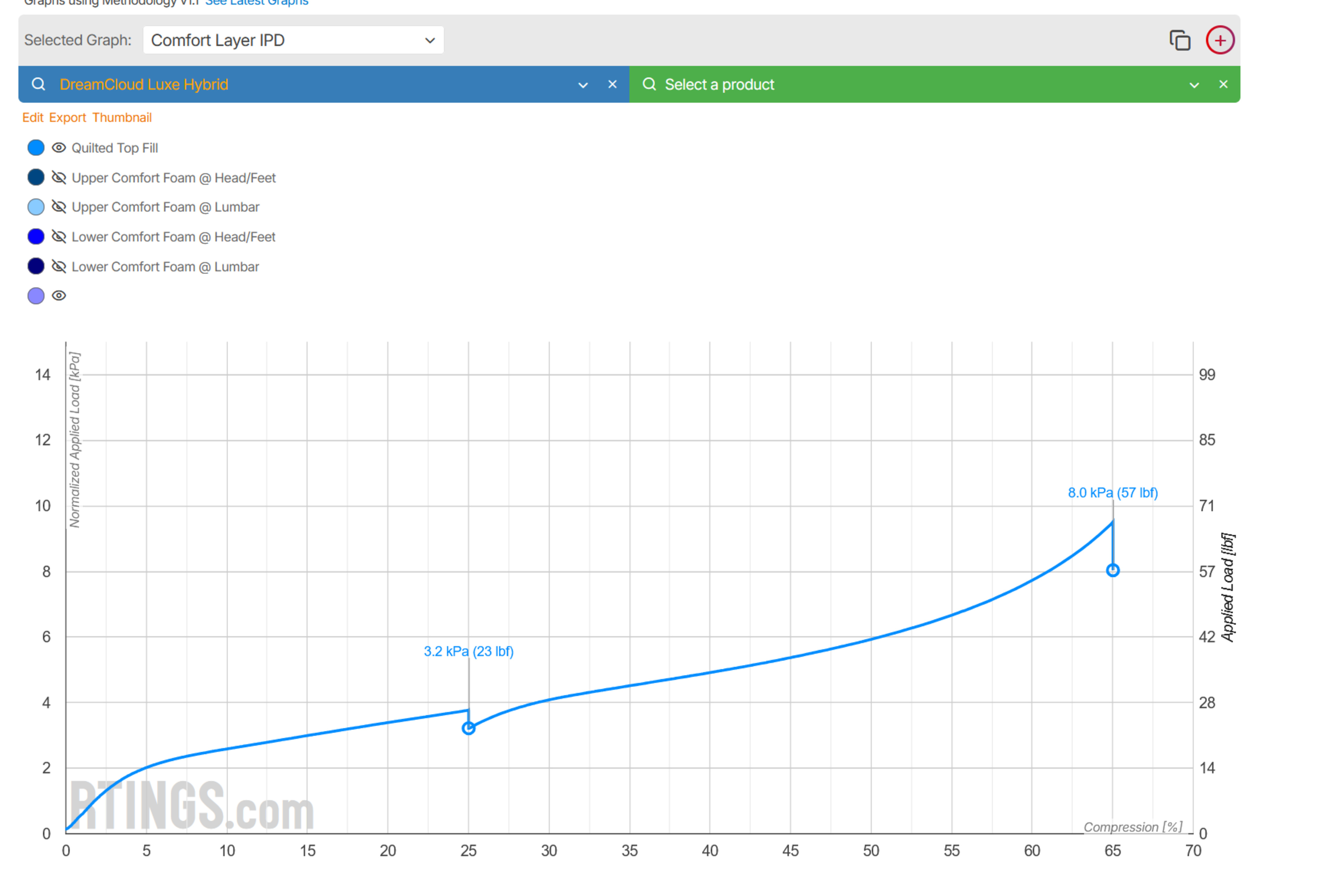The height and width of the screenshot is (896, 1334).
Task: Click the Quilted Top Fill color swatch
Action: (x=36, y=148)
